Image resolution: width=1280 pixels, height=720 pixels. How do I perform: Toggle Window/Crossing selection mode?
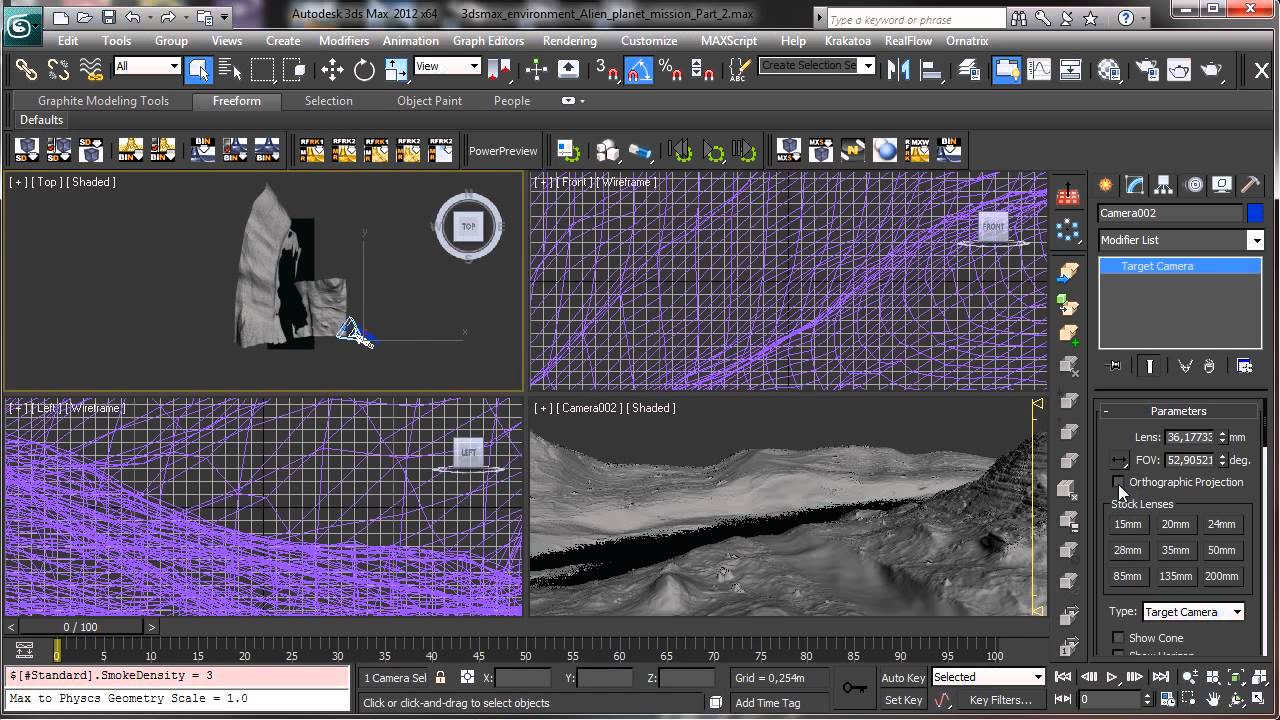(x=295, y=69)
